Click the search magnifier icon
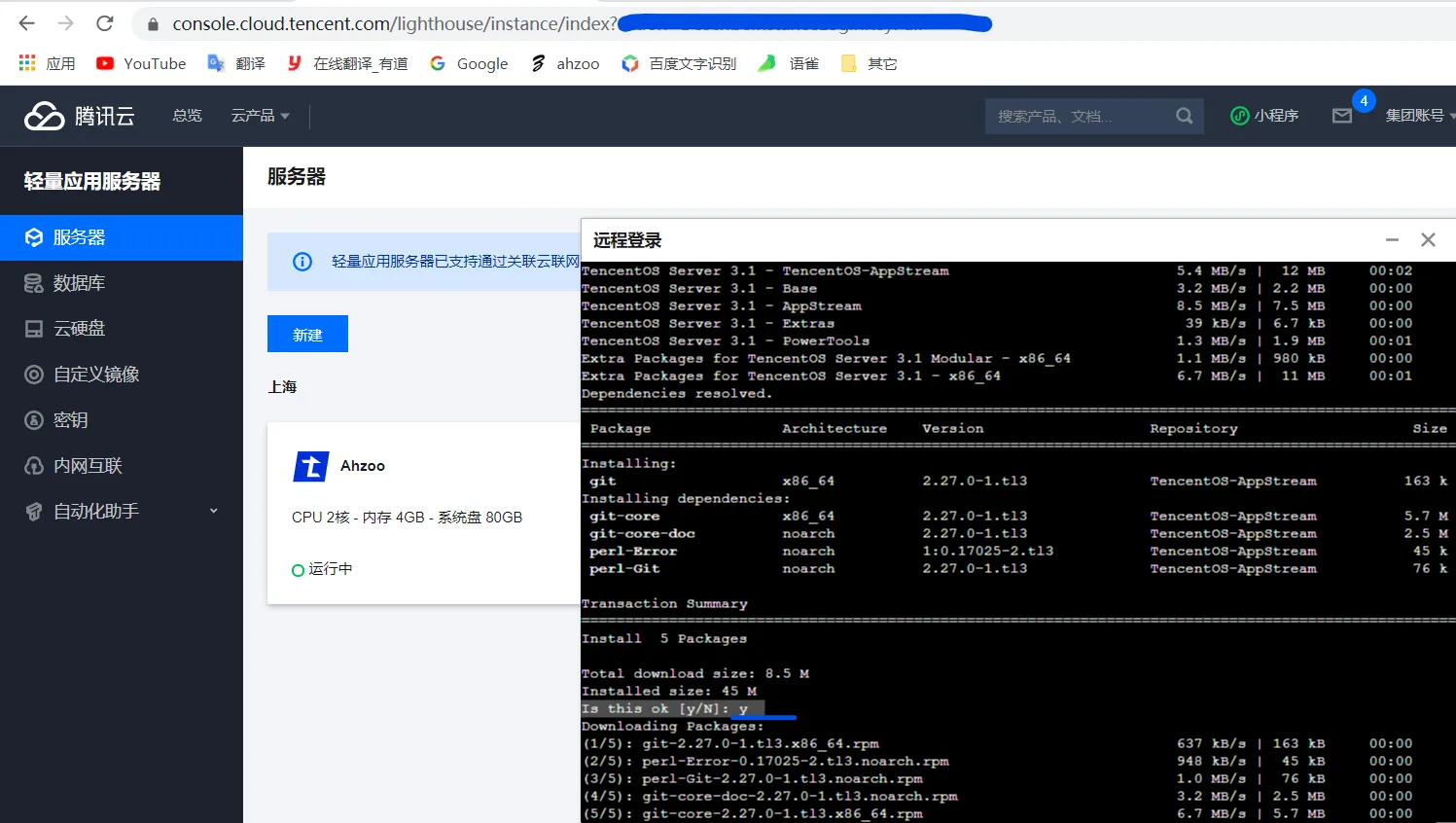This screenshot has width=1456, height=823. (1184, 116)
